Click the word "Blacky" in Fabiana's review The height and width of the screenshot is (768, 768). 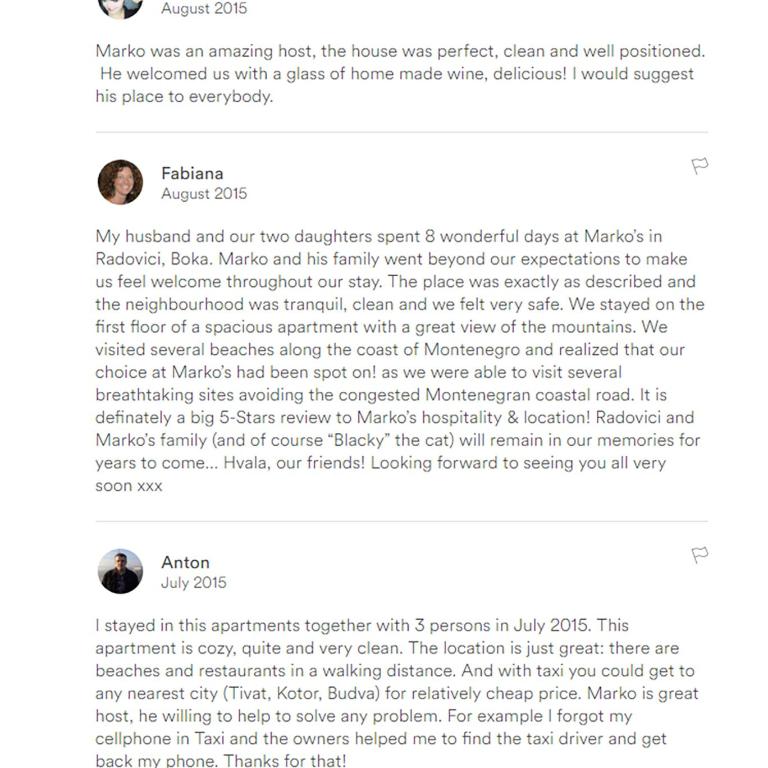[x=359, y=440]
